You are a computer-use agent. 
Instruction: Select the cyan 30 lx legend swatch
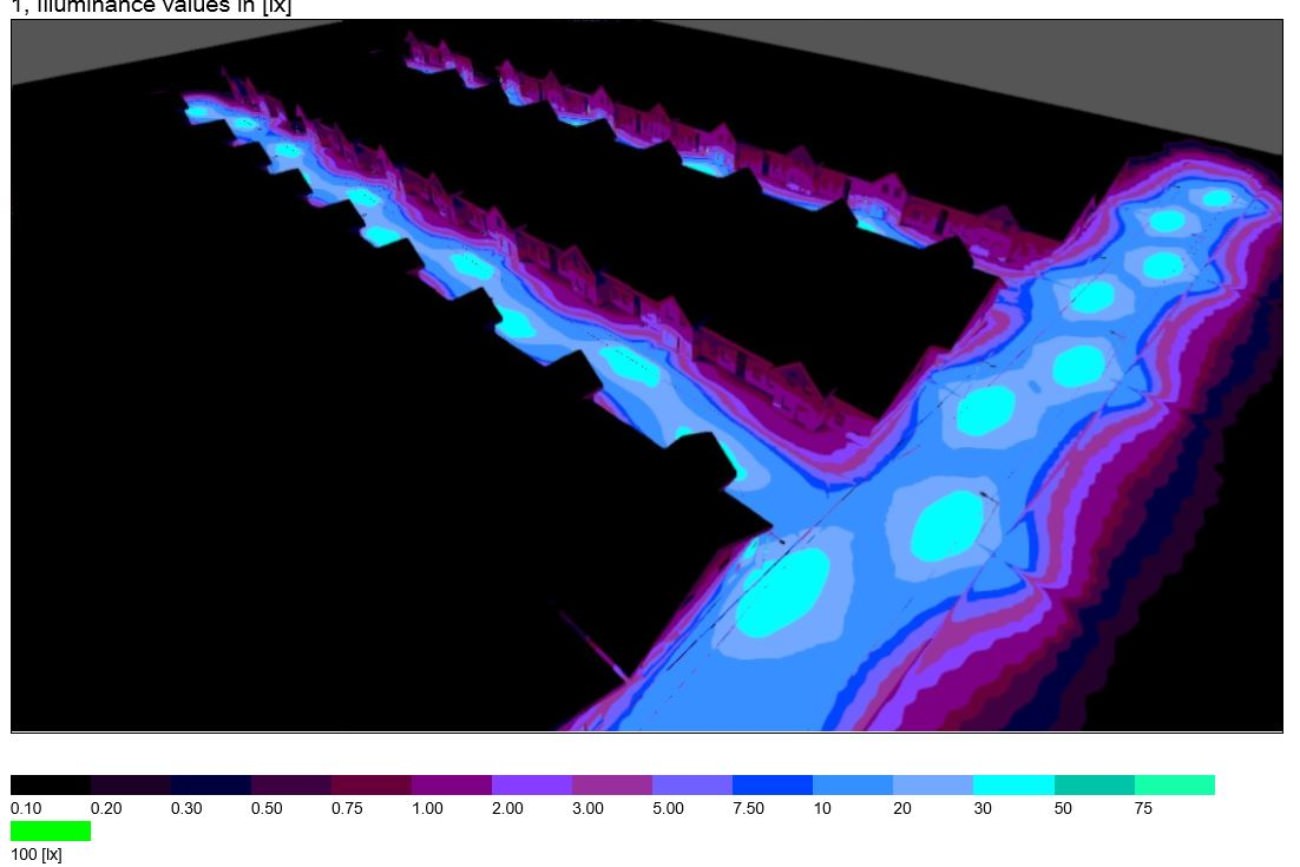pyautogui.click(x=1013, y=785)
